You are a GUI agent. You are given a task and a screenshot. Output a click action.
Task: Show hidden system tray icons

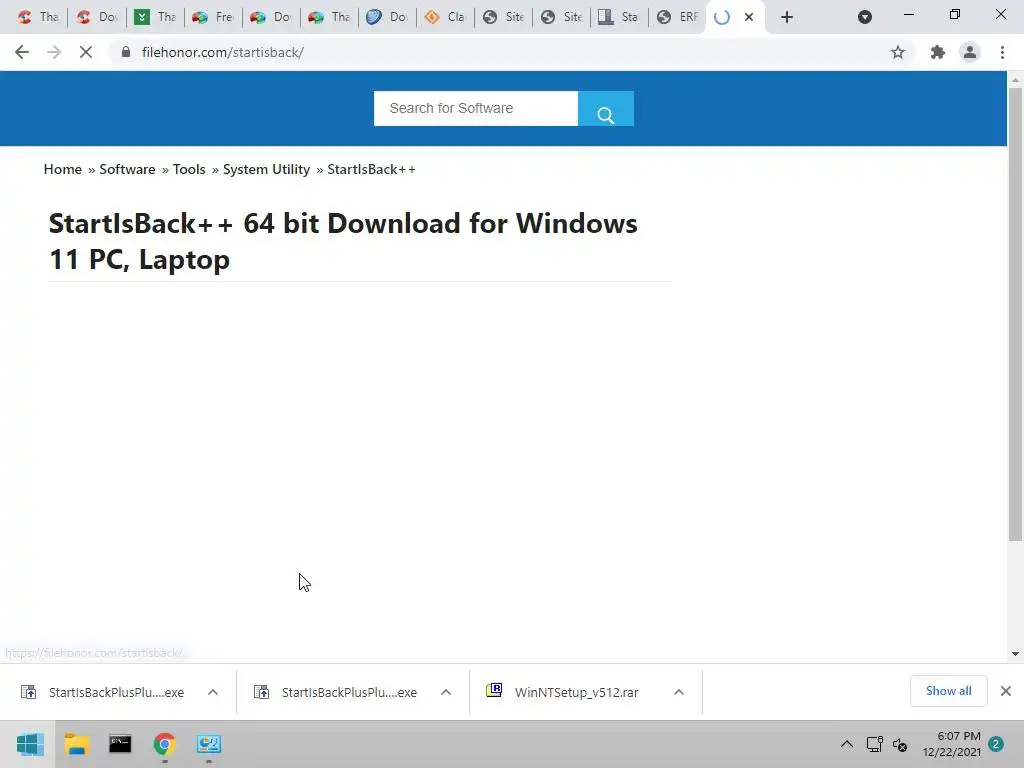846,744
